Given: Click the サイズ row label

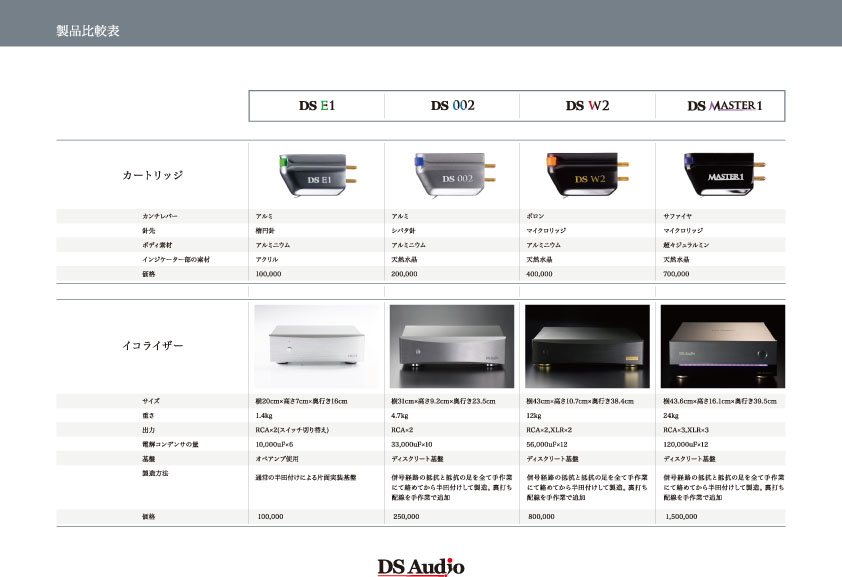Looking at the screenshot, I should pyautogui.click(x=151, y=401).
